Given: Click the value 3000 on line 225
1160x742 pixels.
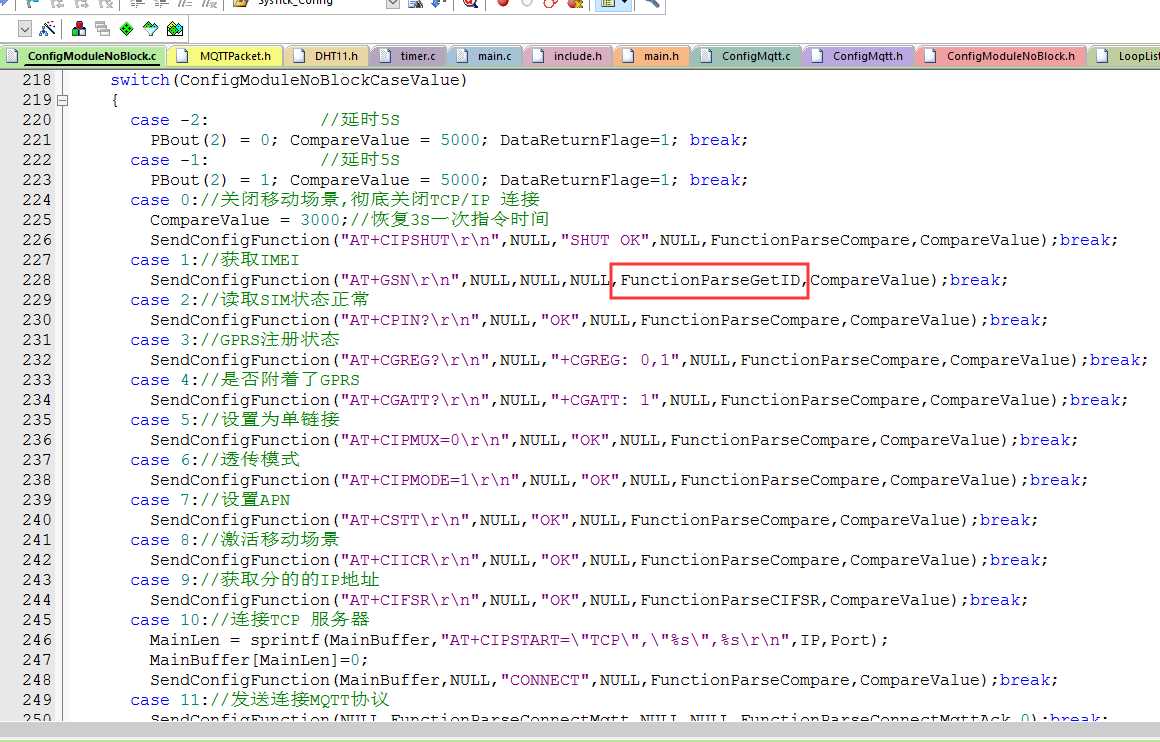Looking at the screenshot, I should [x=320, y=220].
